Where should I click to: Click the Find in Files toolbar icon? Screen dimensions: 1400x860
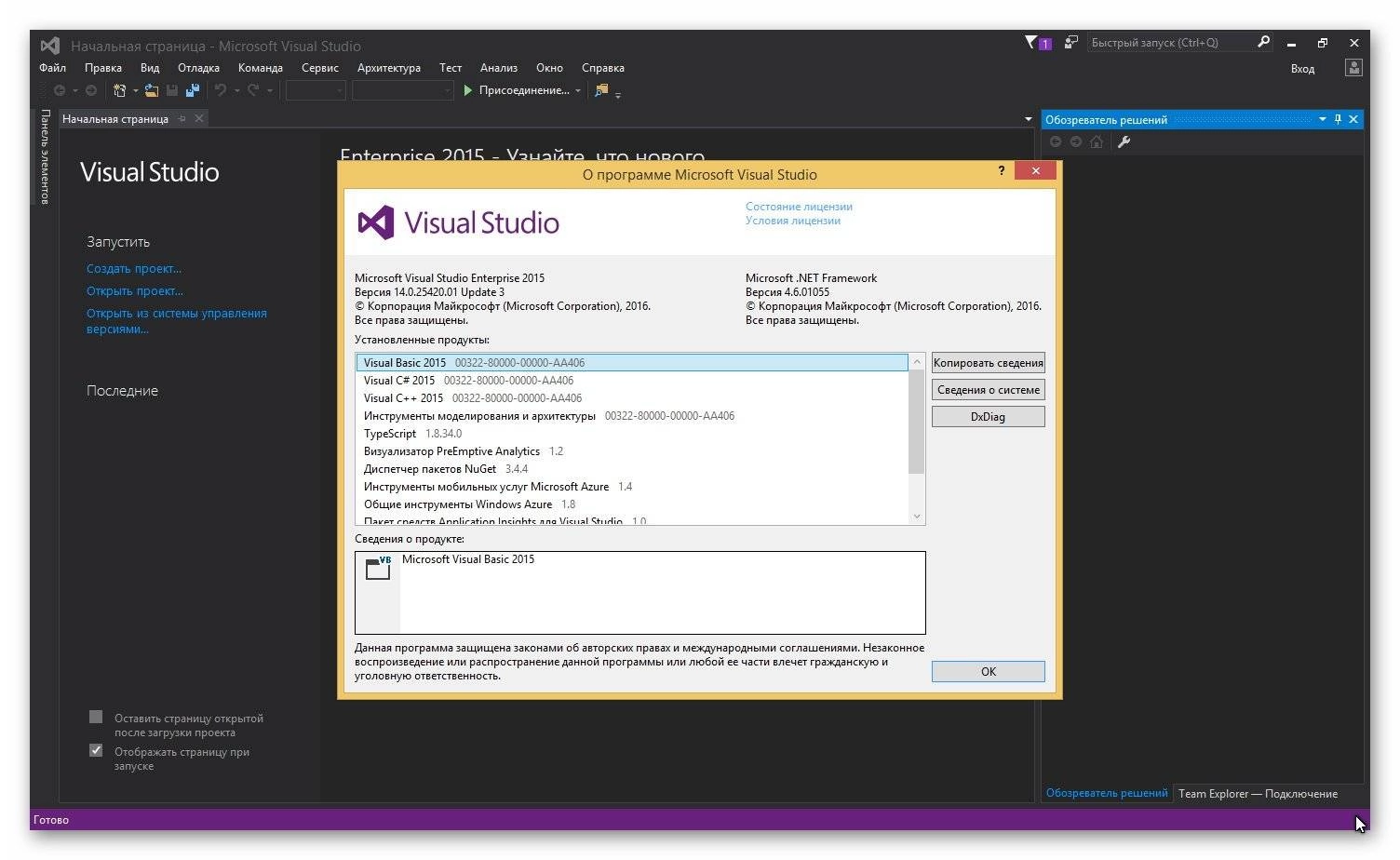[601, 90]
